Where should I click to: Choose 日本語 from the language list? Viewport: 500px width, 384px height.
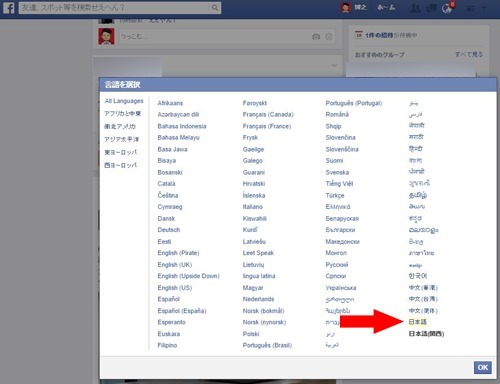tap(418, 322)
